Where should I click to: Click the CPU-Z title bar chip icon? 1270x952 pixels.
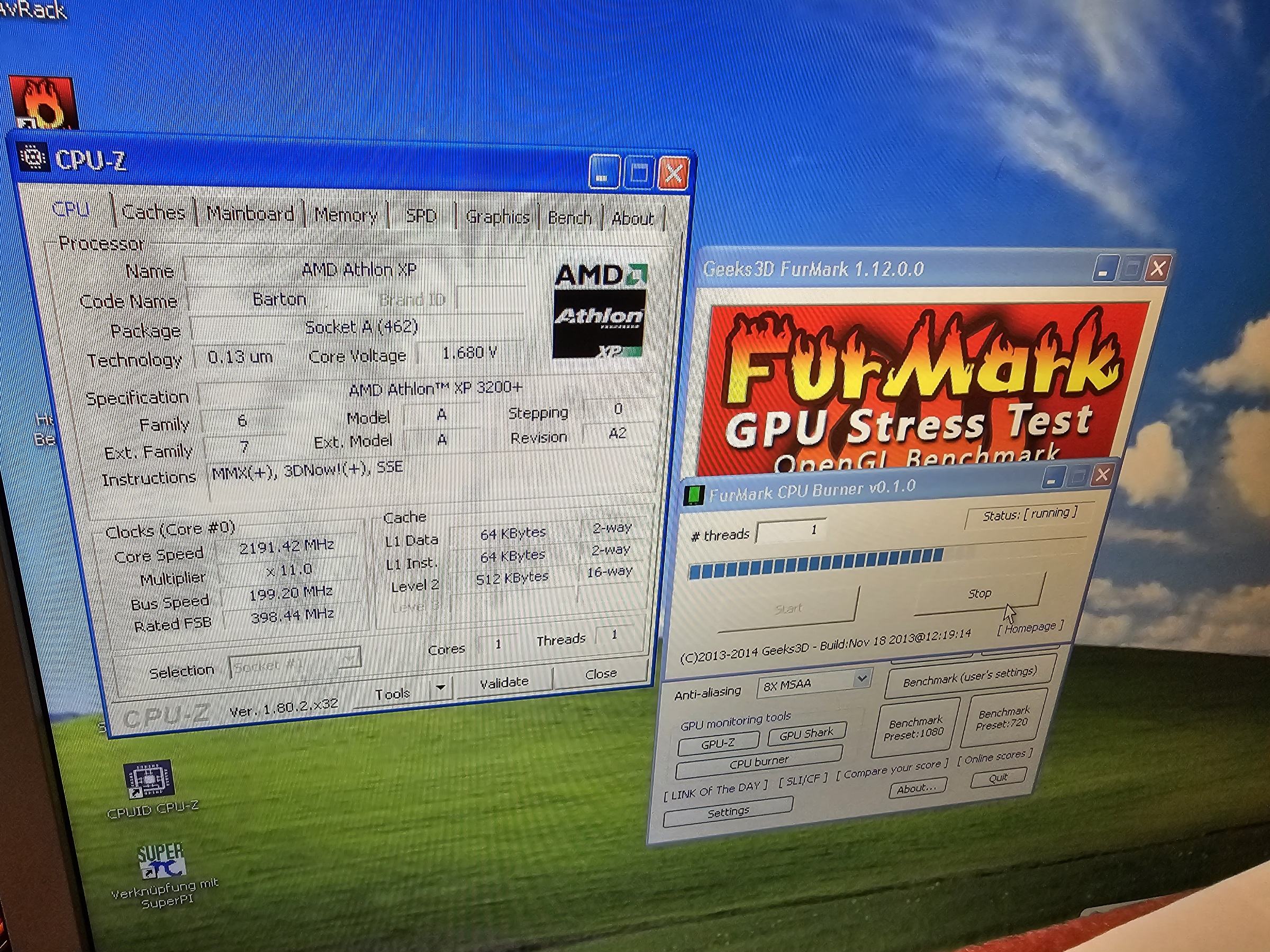[33, 157]
